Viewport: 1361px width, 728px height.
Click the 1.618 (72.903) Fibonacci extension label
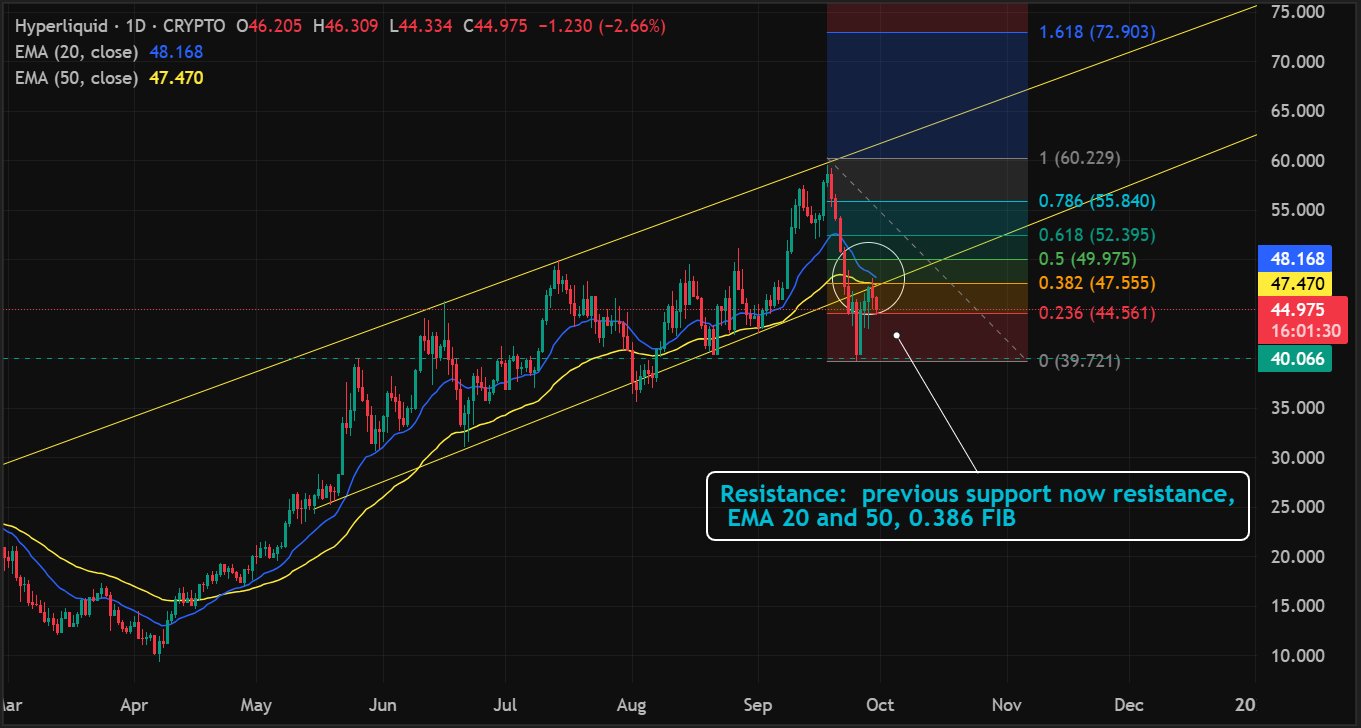pos(1096,33)
